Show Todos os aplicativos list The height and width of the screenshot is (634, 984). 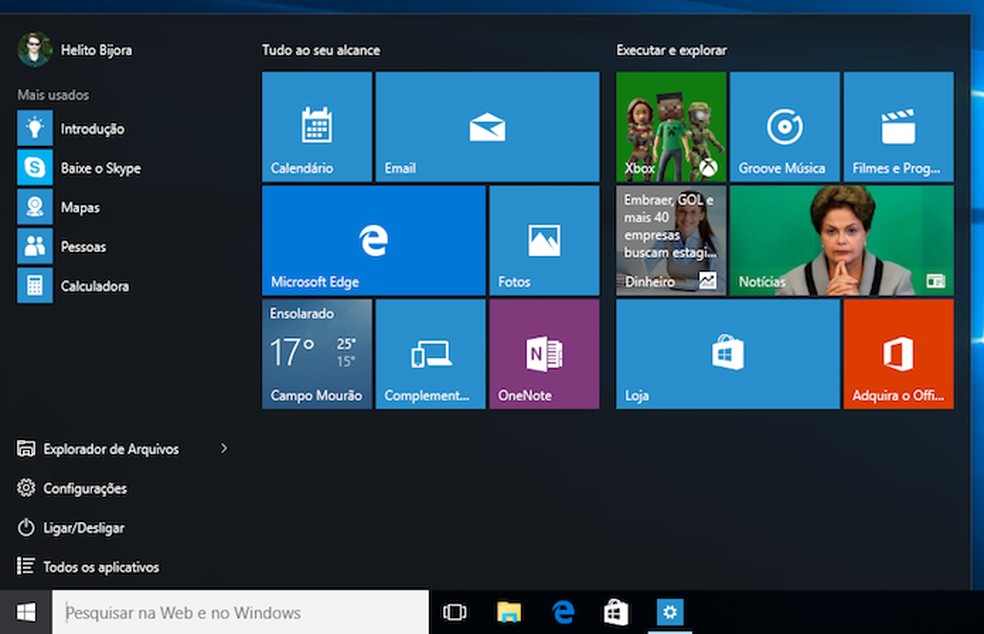click(100, 567)
